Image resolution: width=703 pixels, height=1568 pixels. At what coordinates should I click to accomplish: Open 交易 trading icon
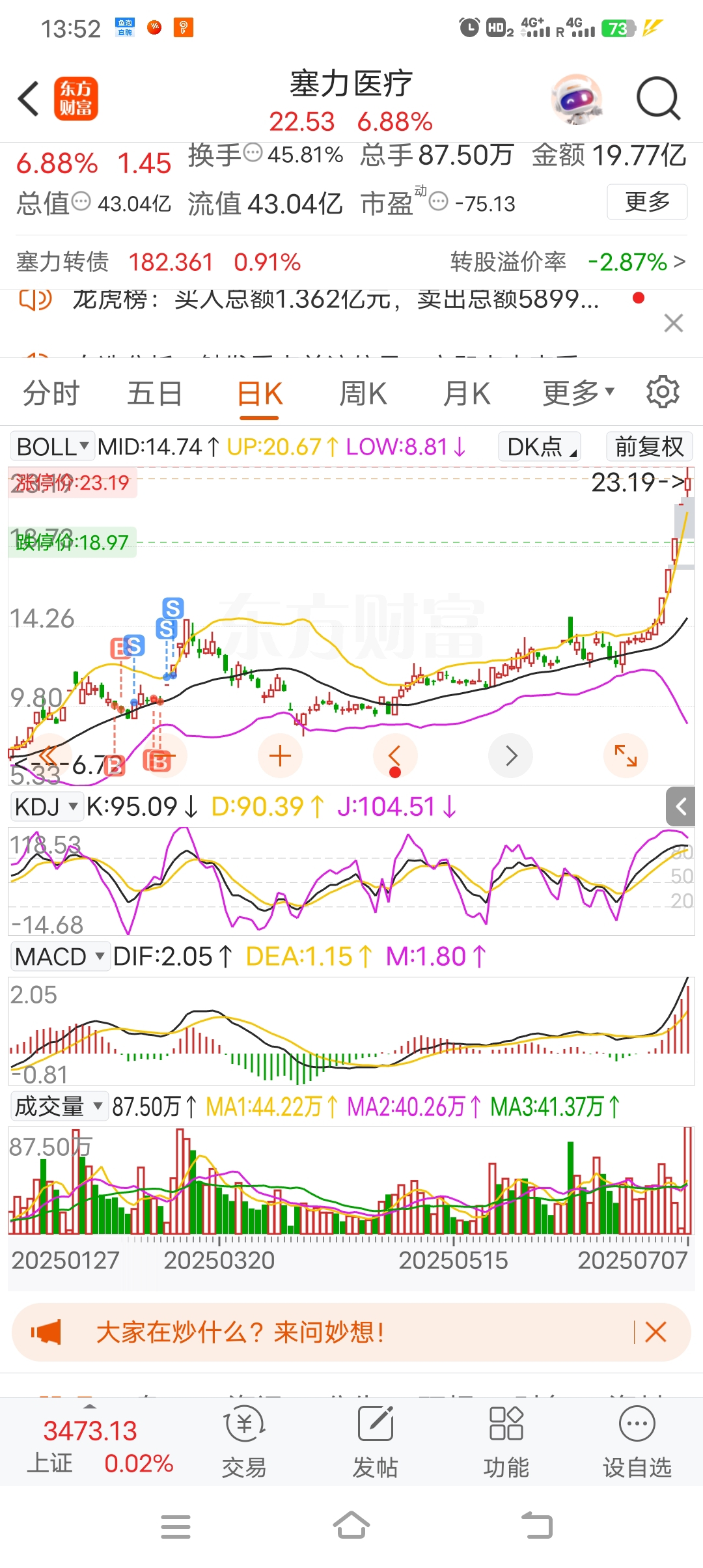244,1442
